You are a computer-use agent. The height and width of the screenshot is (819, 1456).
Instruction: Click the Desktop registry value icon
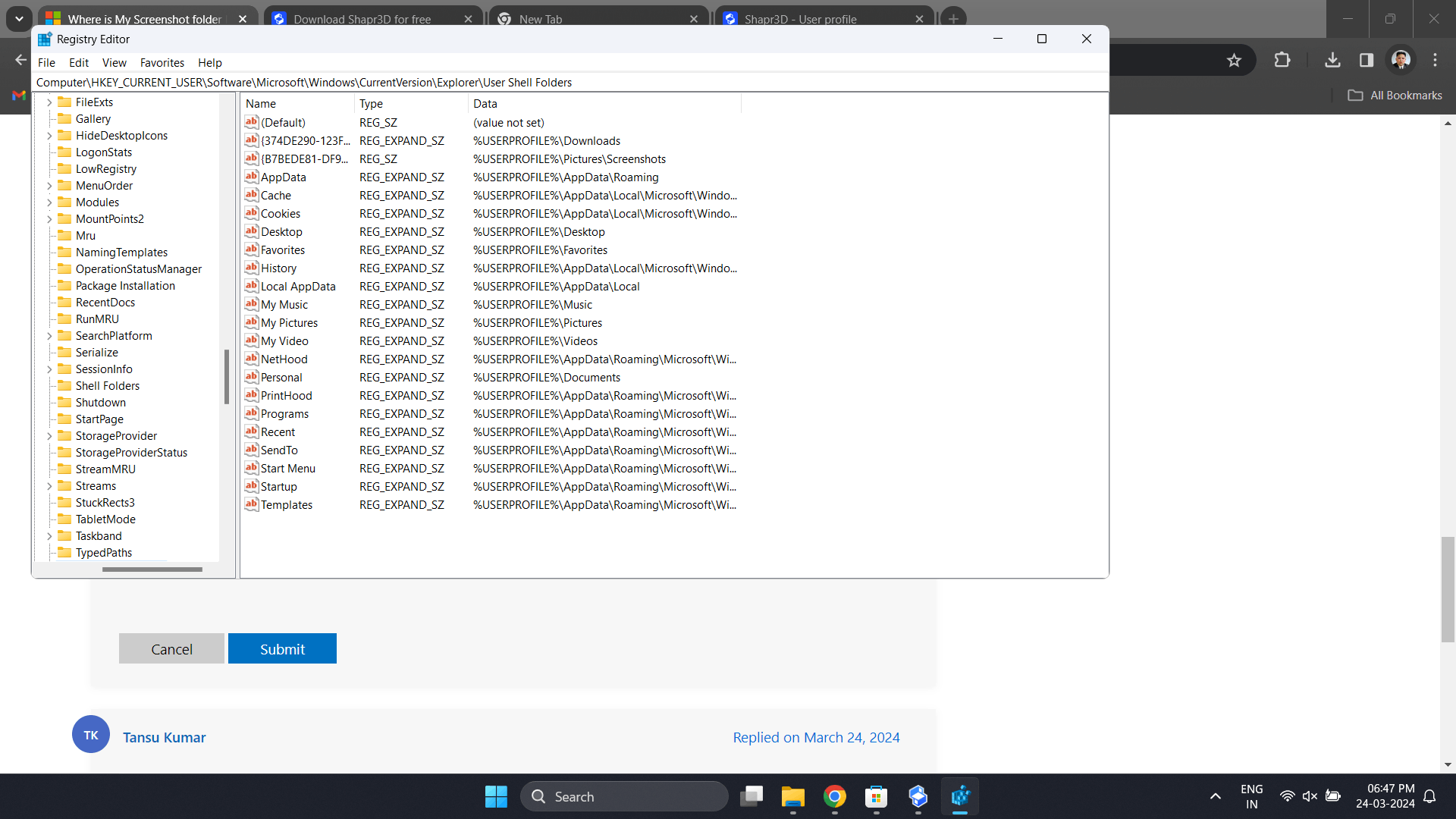tap(252, 231)
